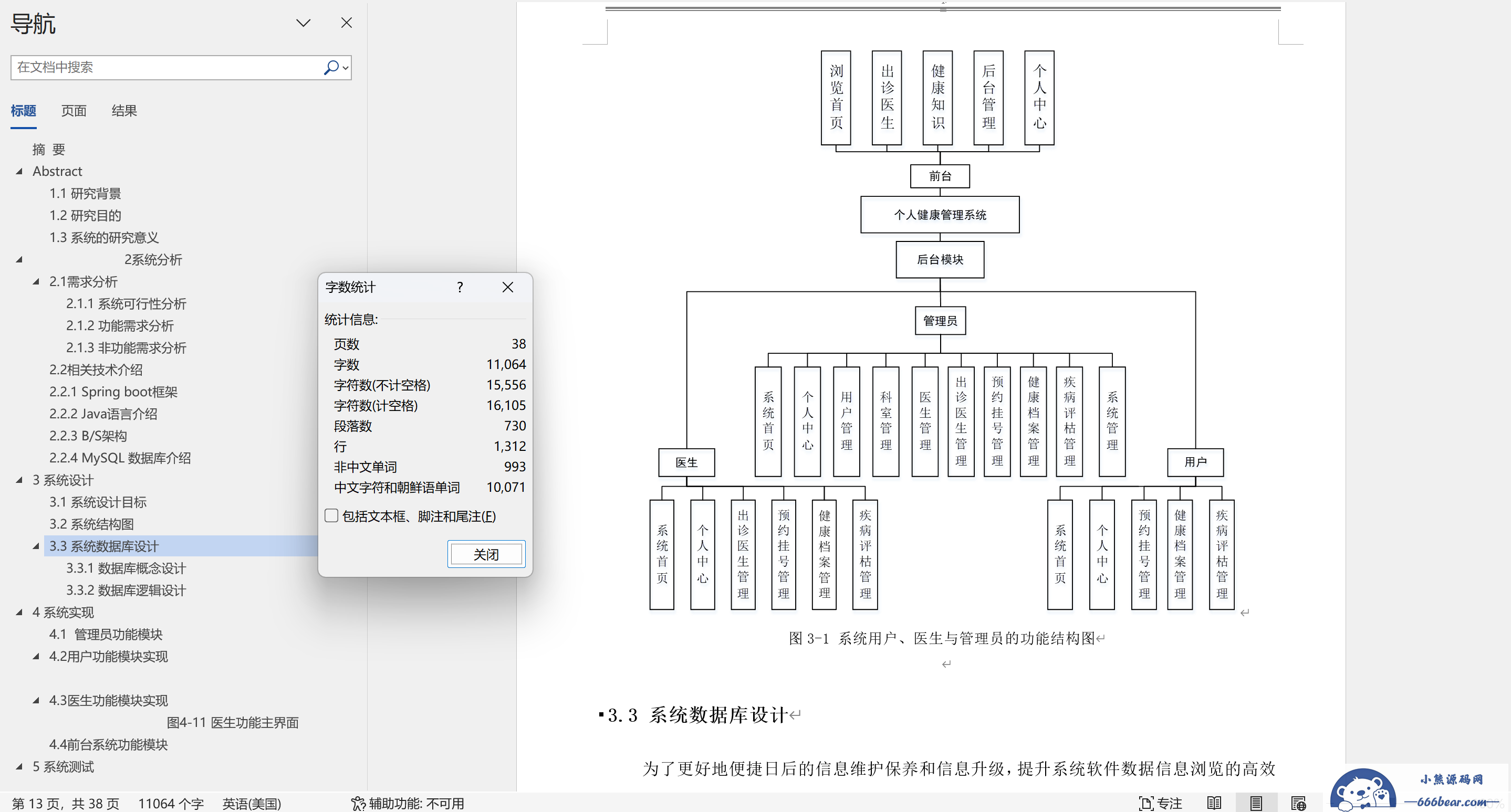Viewport: 1511px width, 812px height.
Task: Go to the 3.3.2 数据库逻辑设计 heading
Action: (126, 590)
